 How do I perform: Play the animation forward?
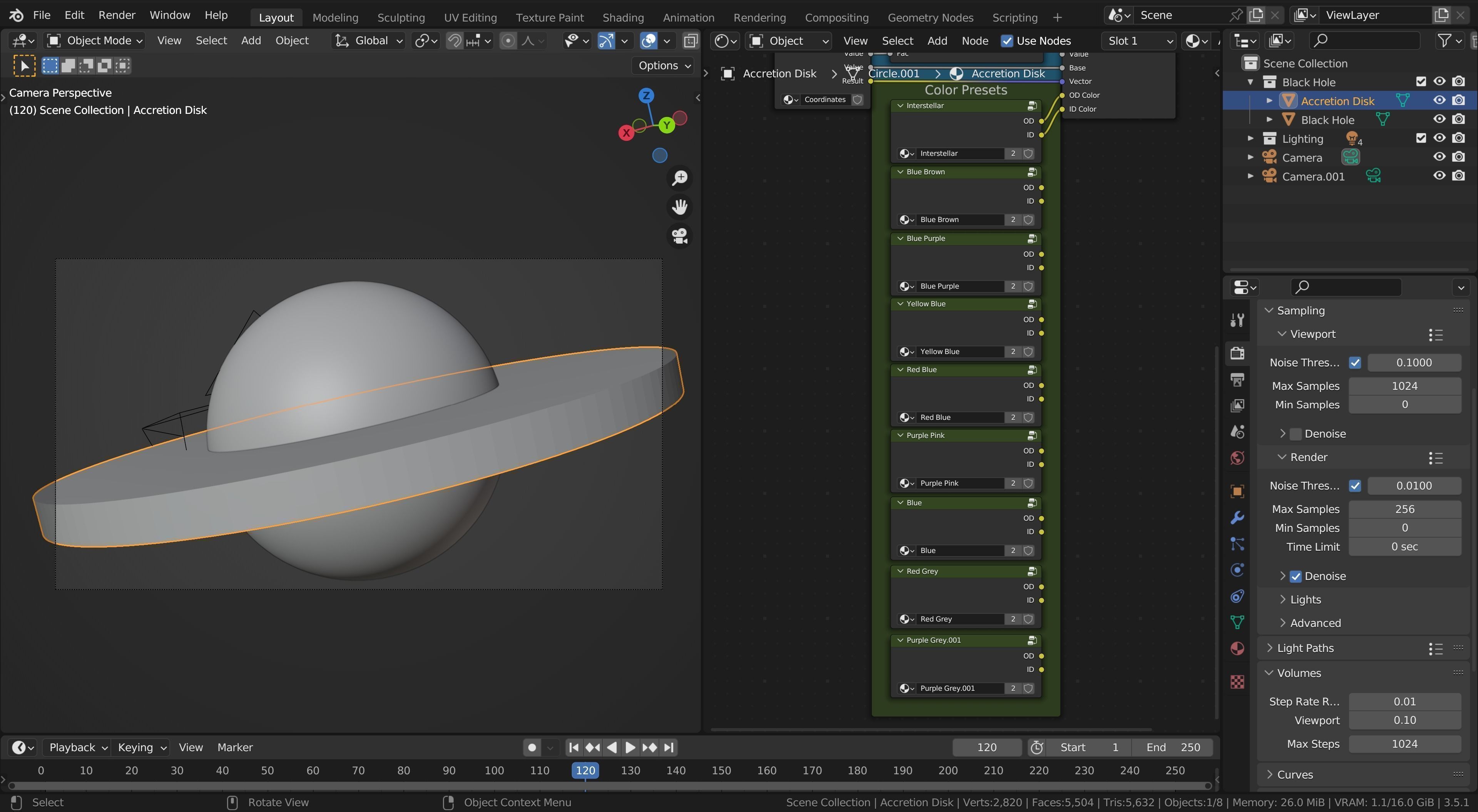630,747
